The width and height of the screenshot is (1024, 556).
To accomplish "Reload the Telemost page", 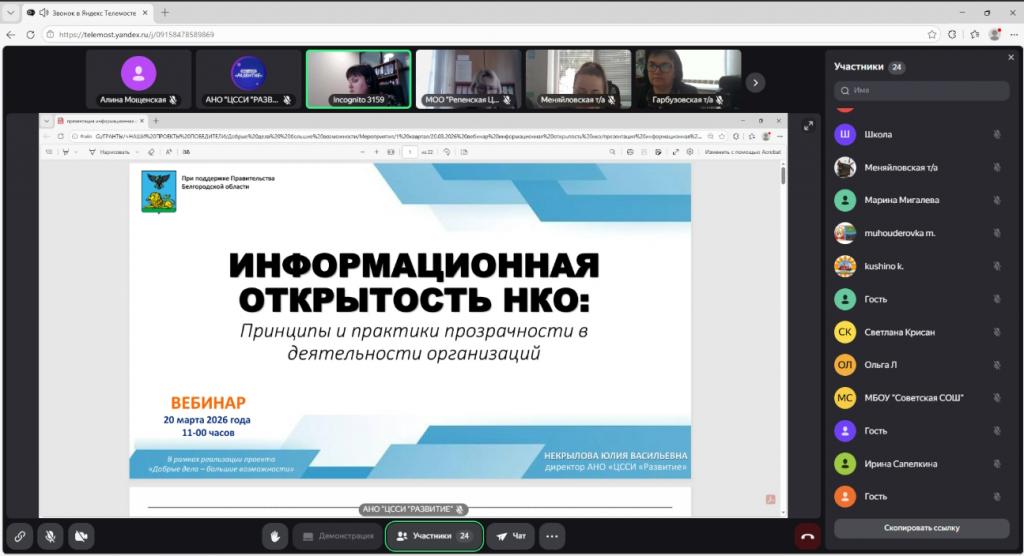I will pos(30,35).
